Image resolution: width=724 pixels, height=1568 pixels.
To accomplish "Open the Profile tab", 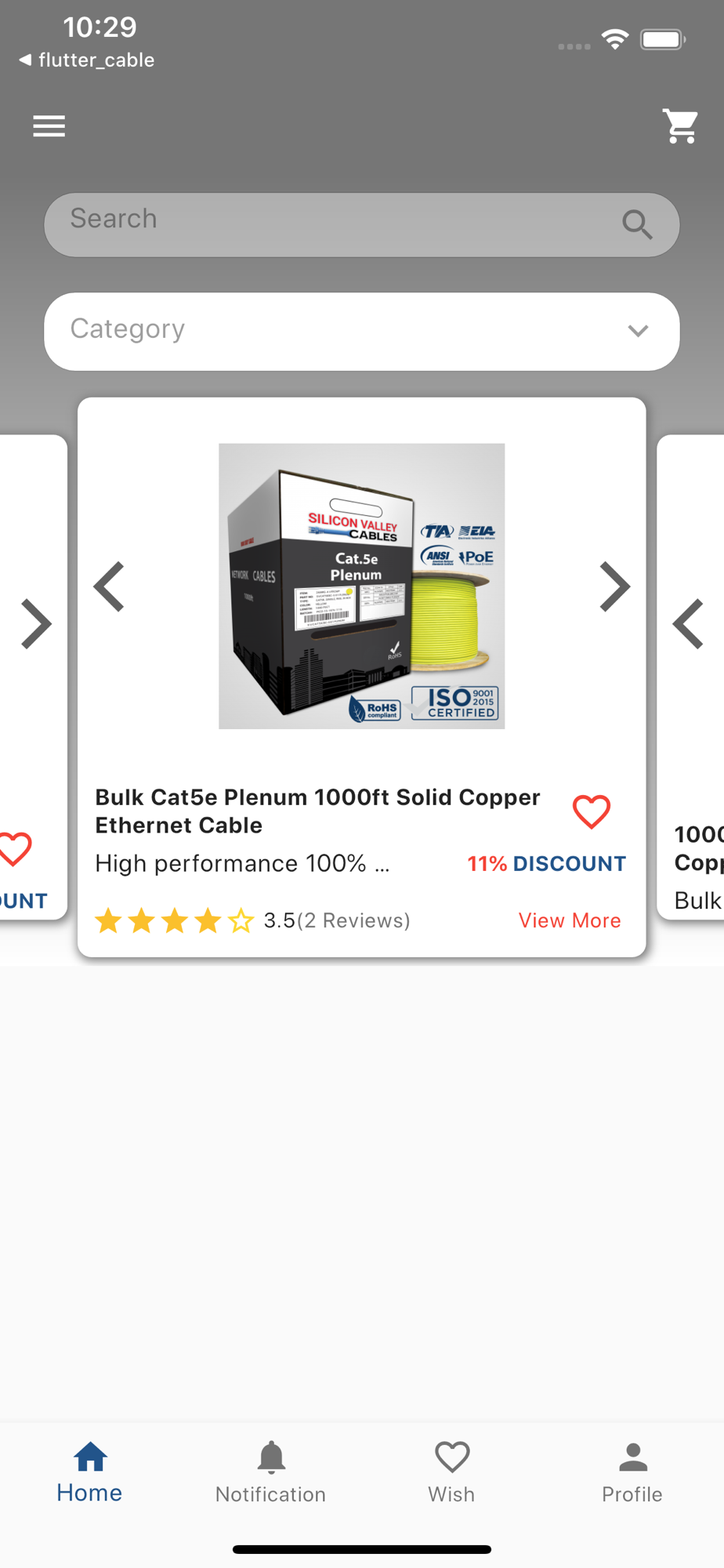I will tap(632, 1472).
